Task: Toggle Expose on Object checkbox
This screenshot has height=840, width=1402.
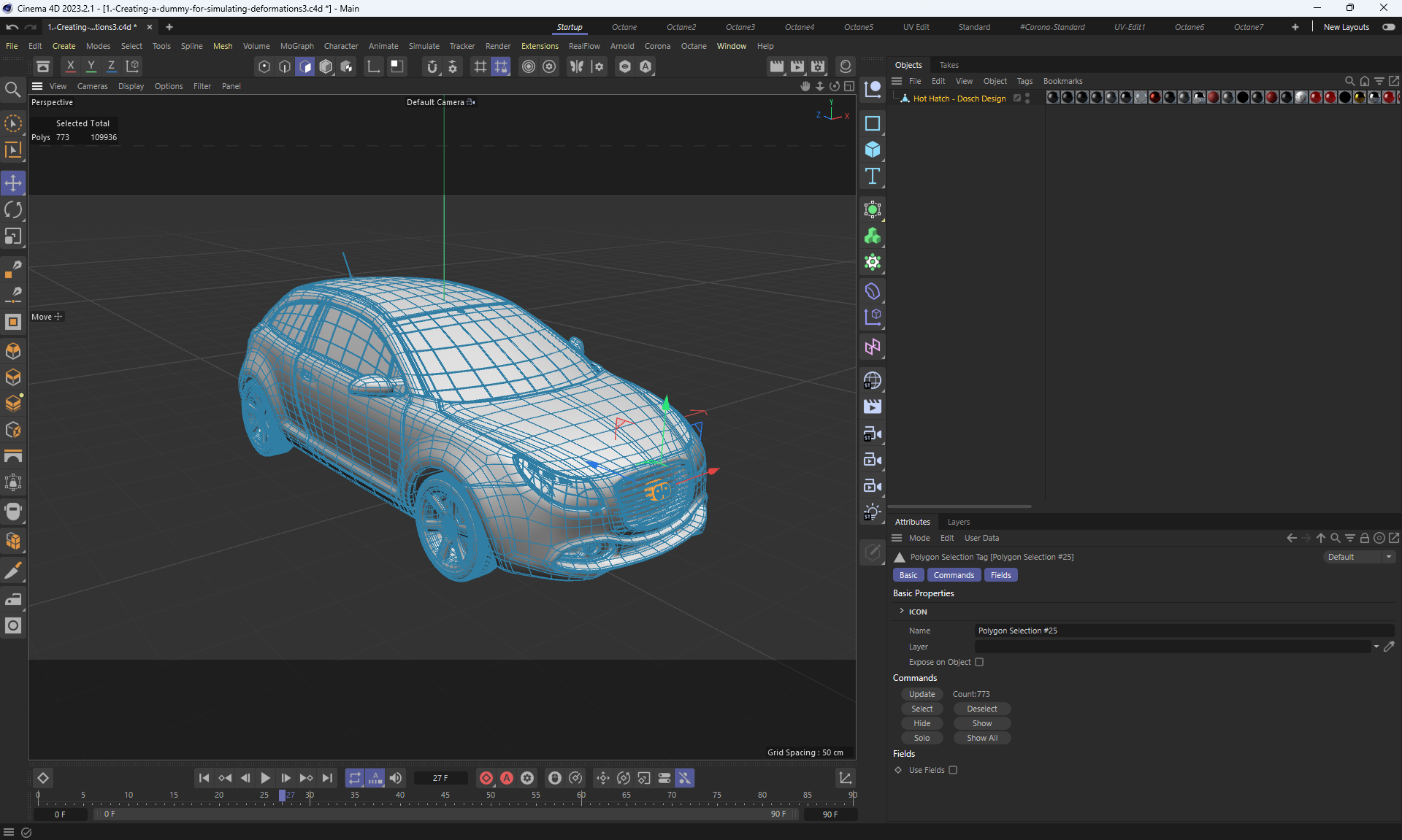Action: pyautogui.click(x=979, y=662)
